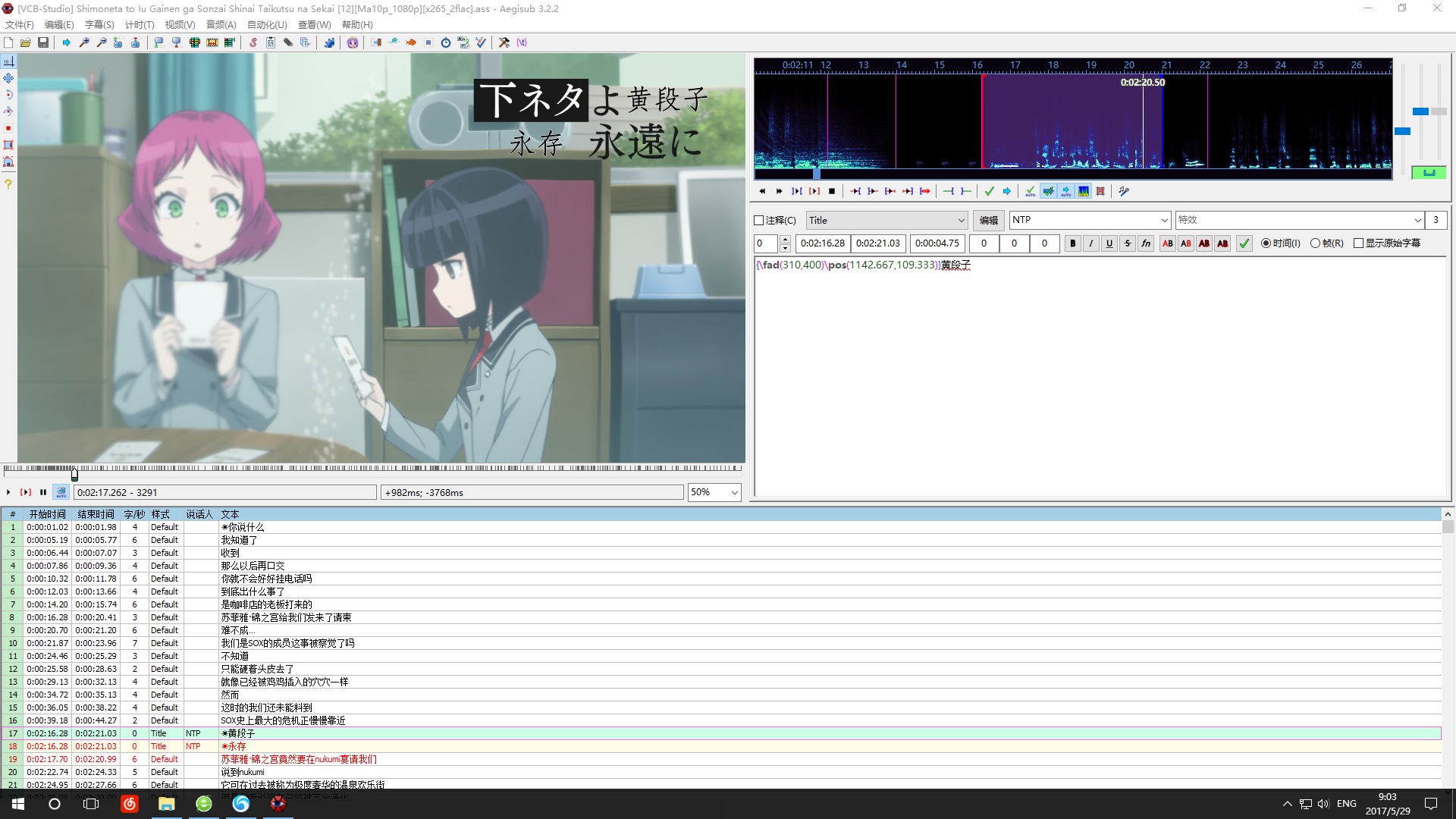Open the 文件(F) menu
The image size is (1456, 819).
click(x=20, y=25)
